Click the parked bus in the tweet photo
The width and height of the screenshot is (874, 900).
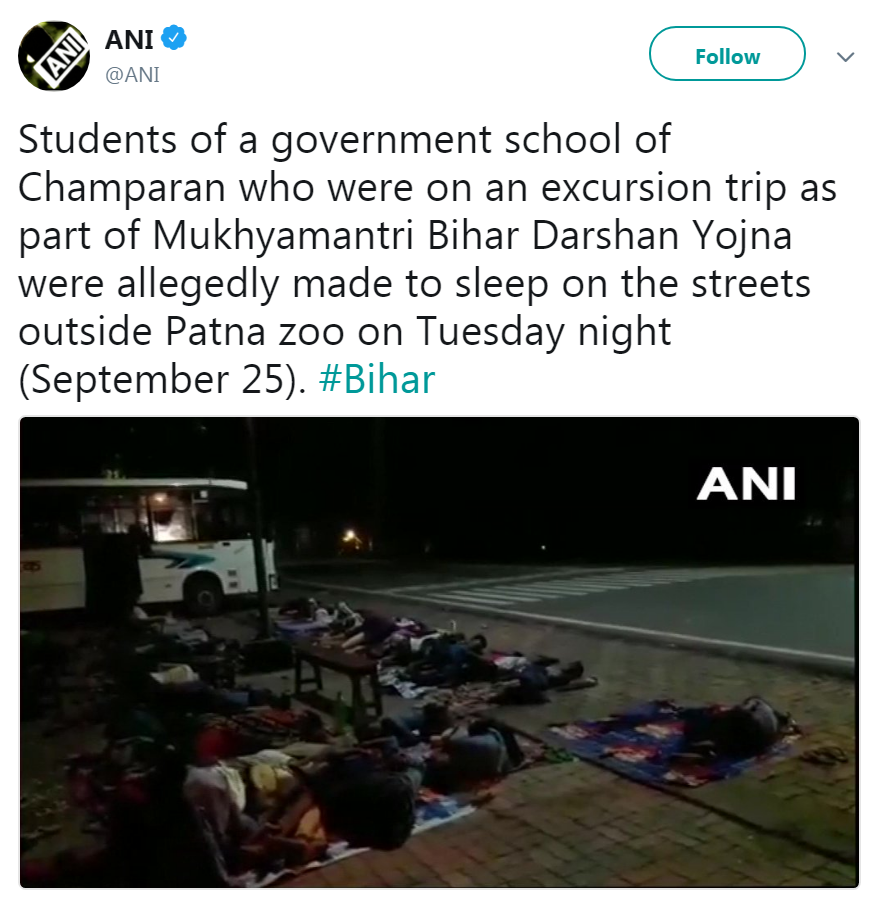pyautogui.click(x=147, y=545)
